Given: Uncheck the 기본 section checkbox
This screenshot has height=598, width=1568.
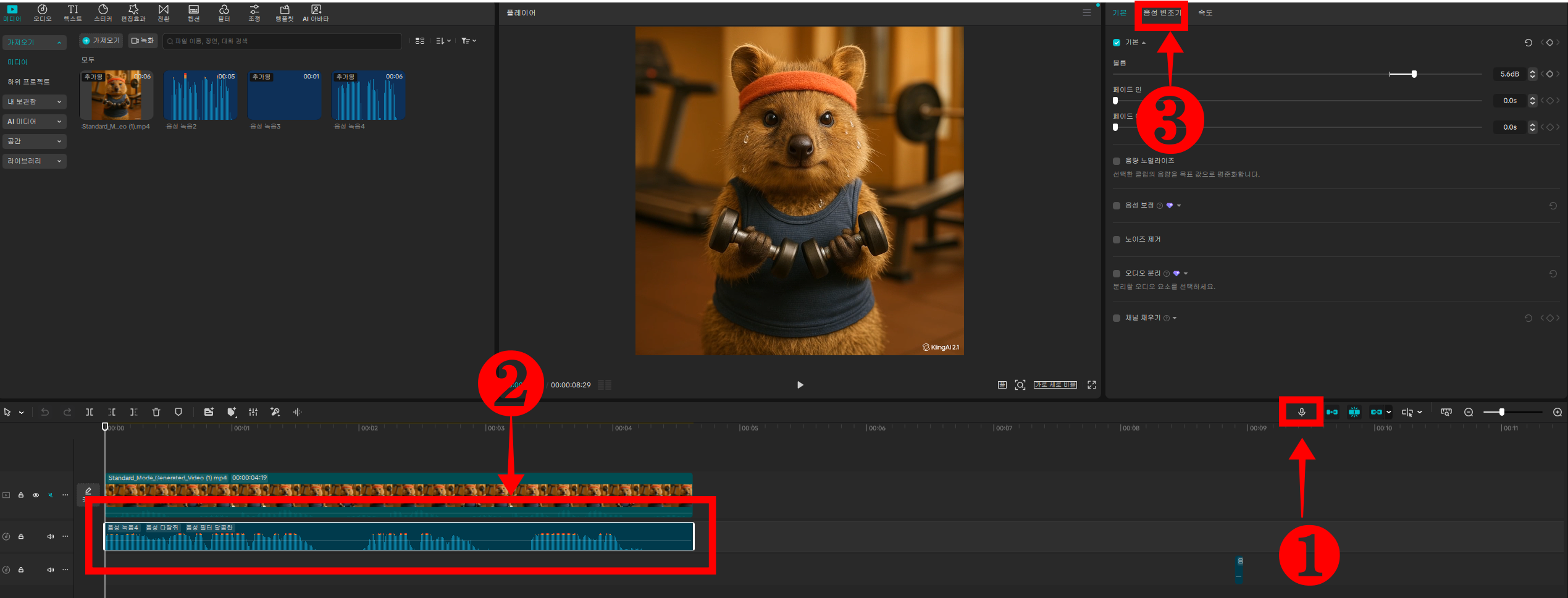Looking at the screenshot, I should [1117, 43].
